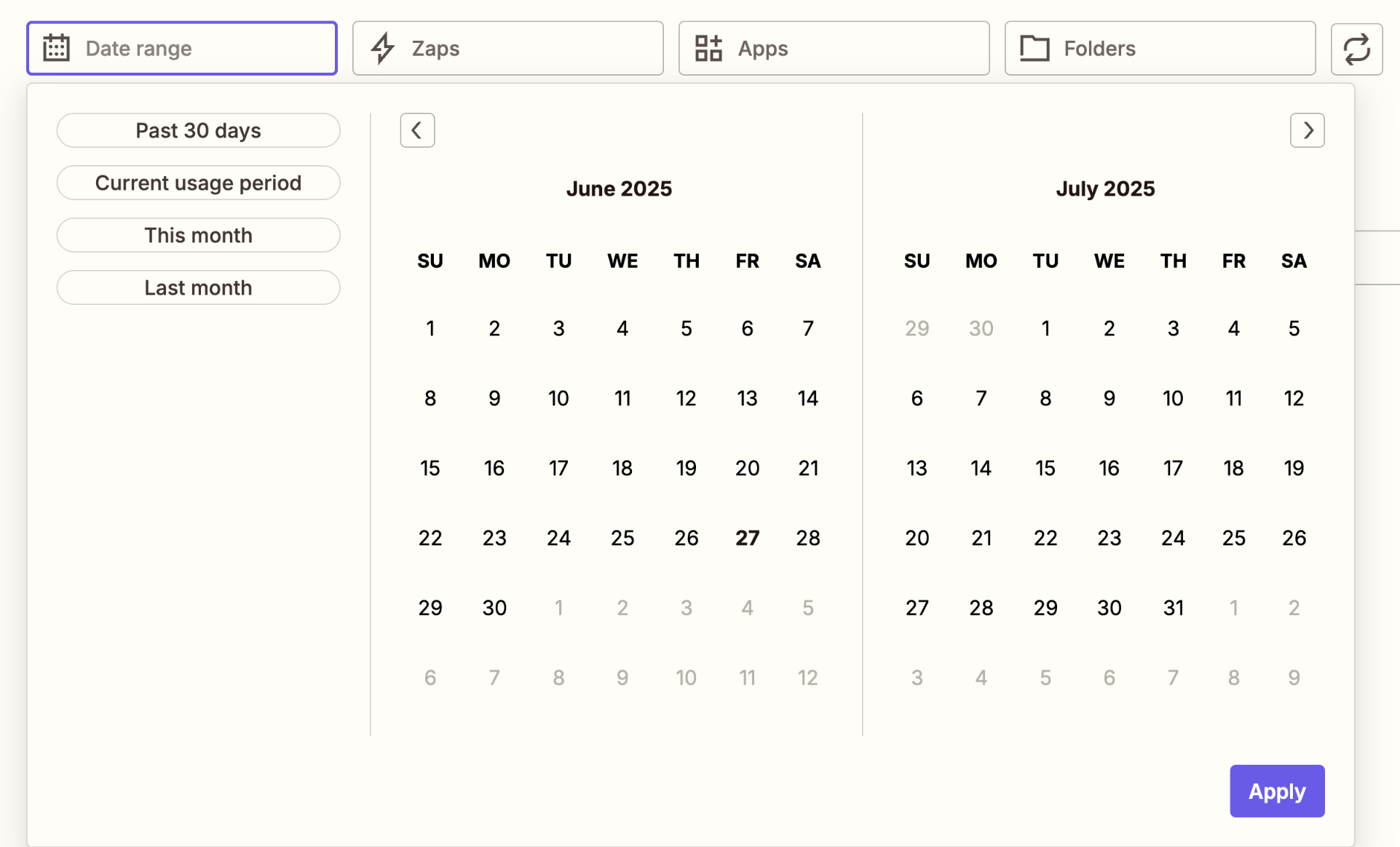Click greyed-out 9 ending the July grid
The image size is (1400, 847).
[1294, 678]
